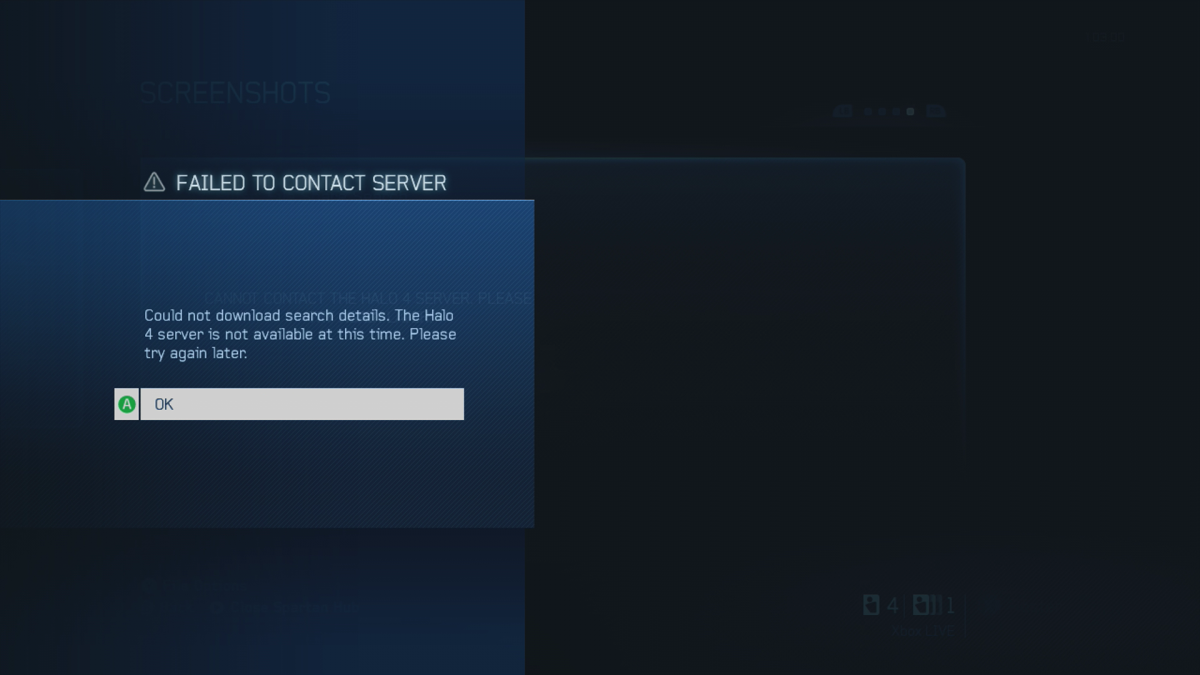Screen dimensions: 1200x675
Task: Click the party size icon showing 1
Action: click(927, 605)
